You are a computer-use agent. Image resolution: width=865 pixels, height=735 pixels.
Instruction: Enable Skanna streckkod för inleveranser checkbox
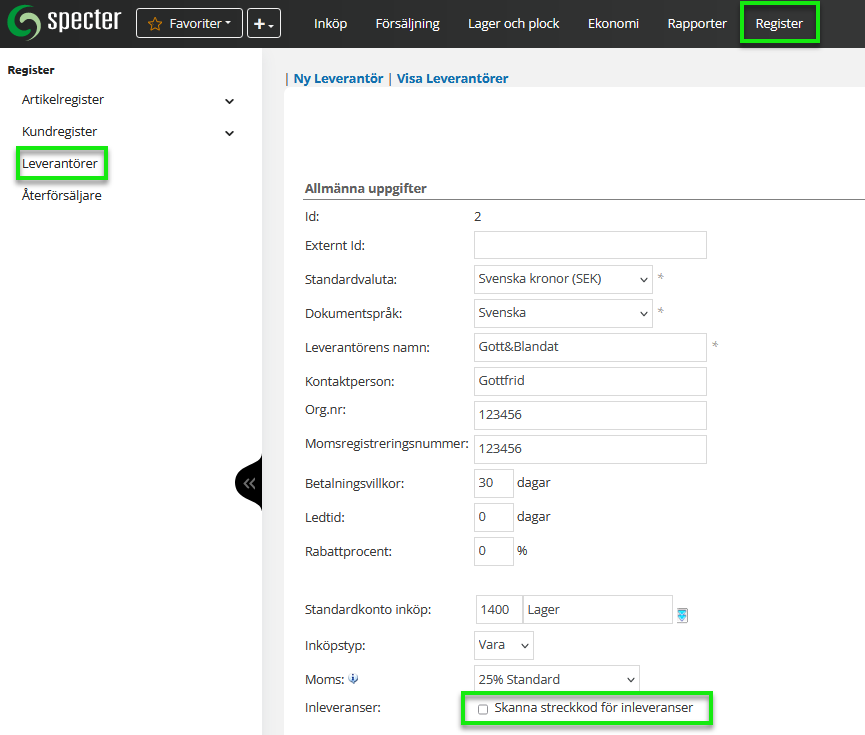(483, 709)
